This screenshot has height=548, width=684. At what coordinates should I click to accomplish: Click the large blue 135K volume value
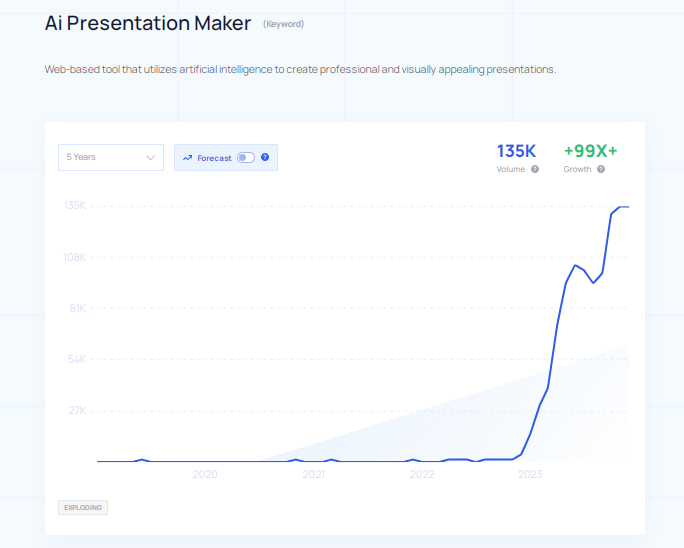(x=517, y=151)
